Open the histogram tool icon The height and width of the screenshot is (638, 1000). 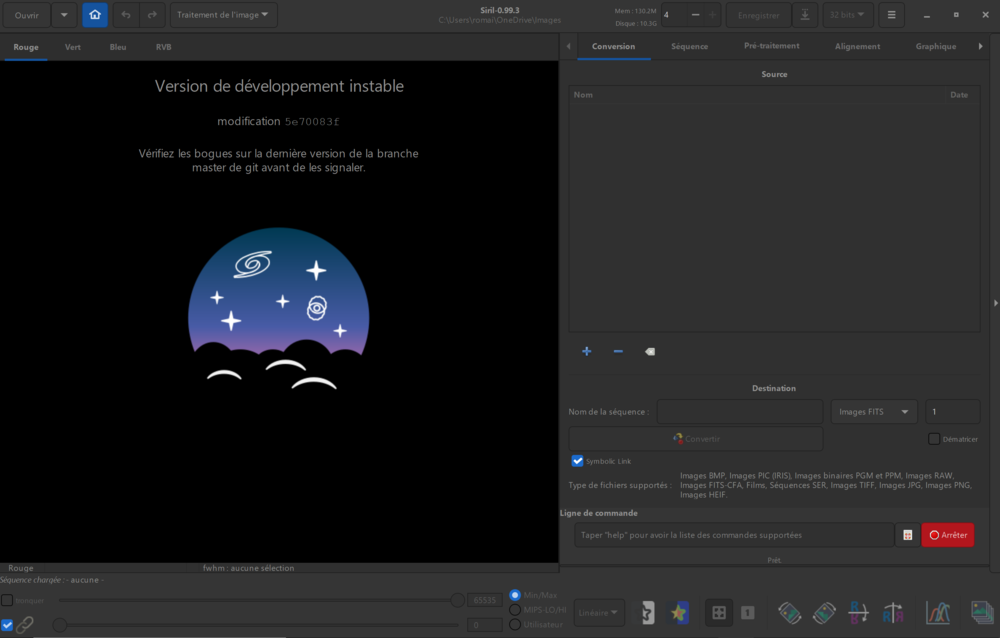coord(938,612)
